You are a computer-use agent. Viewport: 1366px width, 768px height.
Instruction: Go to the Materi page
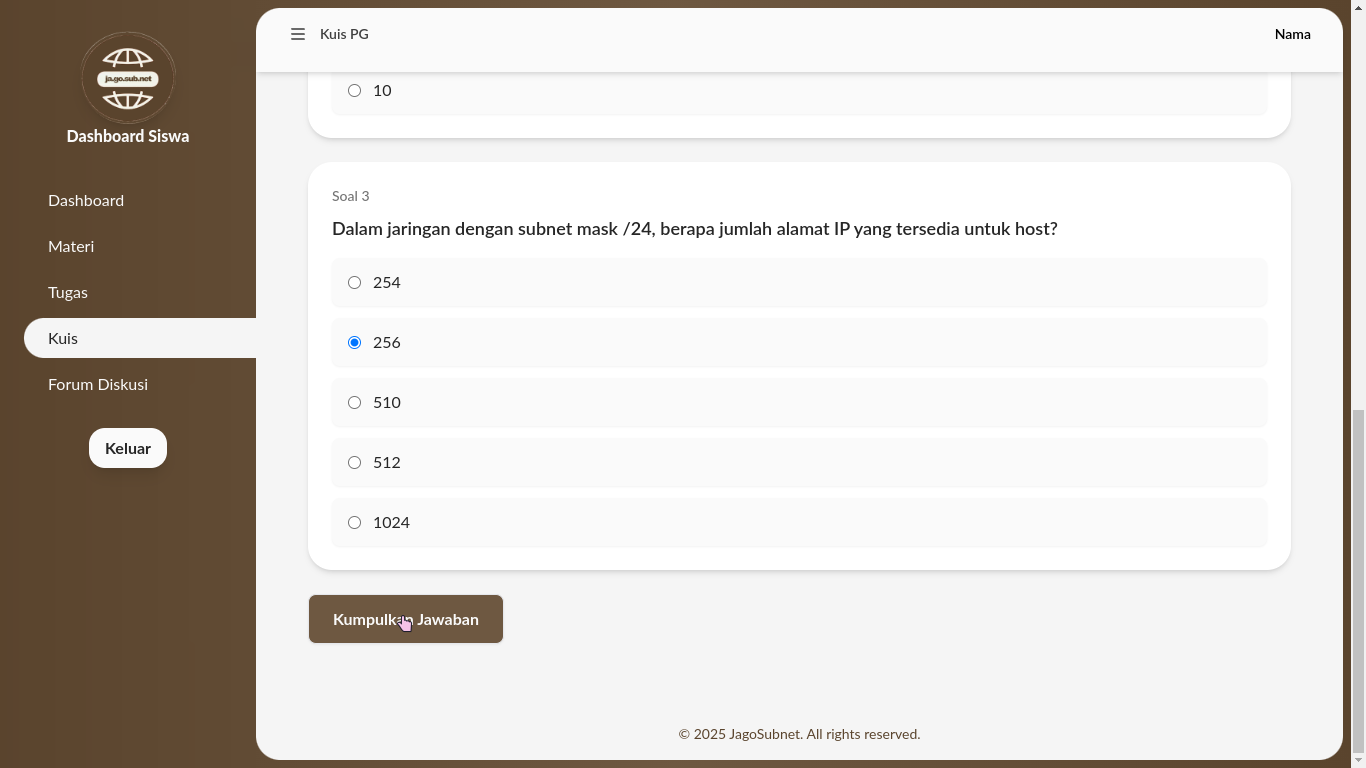pos(71,246)
